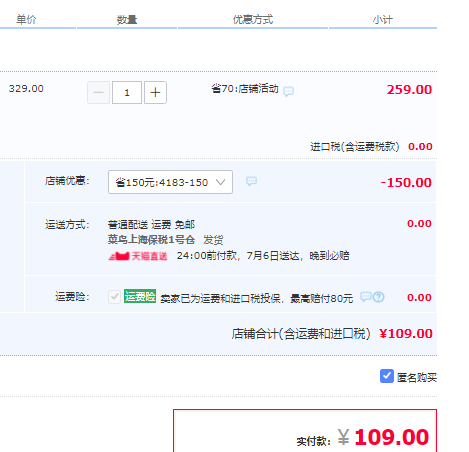This screenshot has height=452, width=469.
Task: Uncheck the 匿名购买 checkbox
Action: click(387, 376)
